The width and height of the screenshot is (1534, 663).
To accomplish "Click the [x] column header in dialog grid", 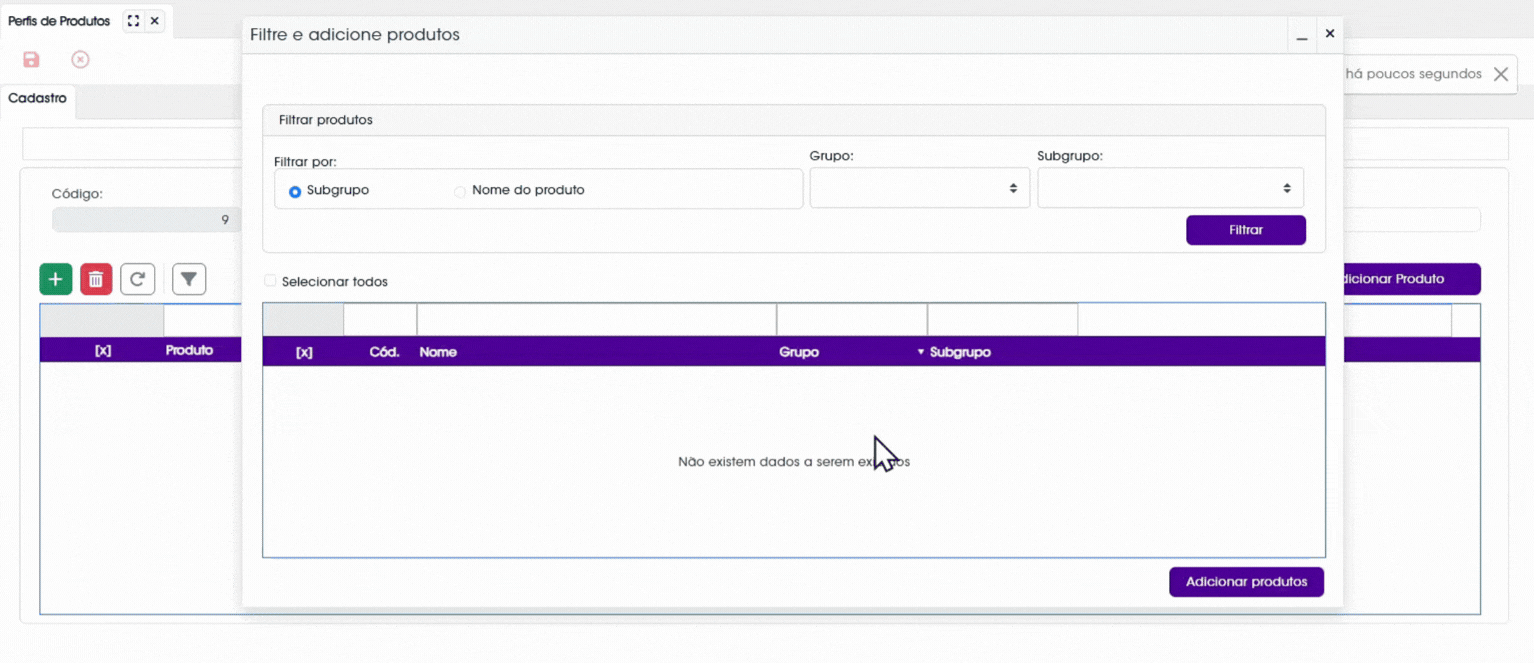I will [304, 352].
